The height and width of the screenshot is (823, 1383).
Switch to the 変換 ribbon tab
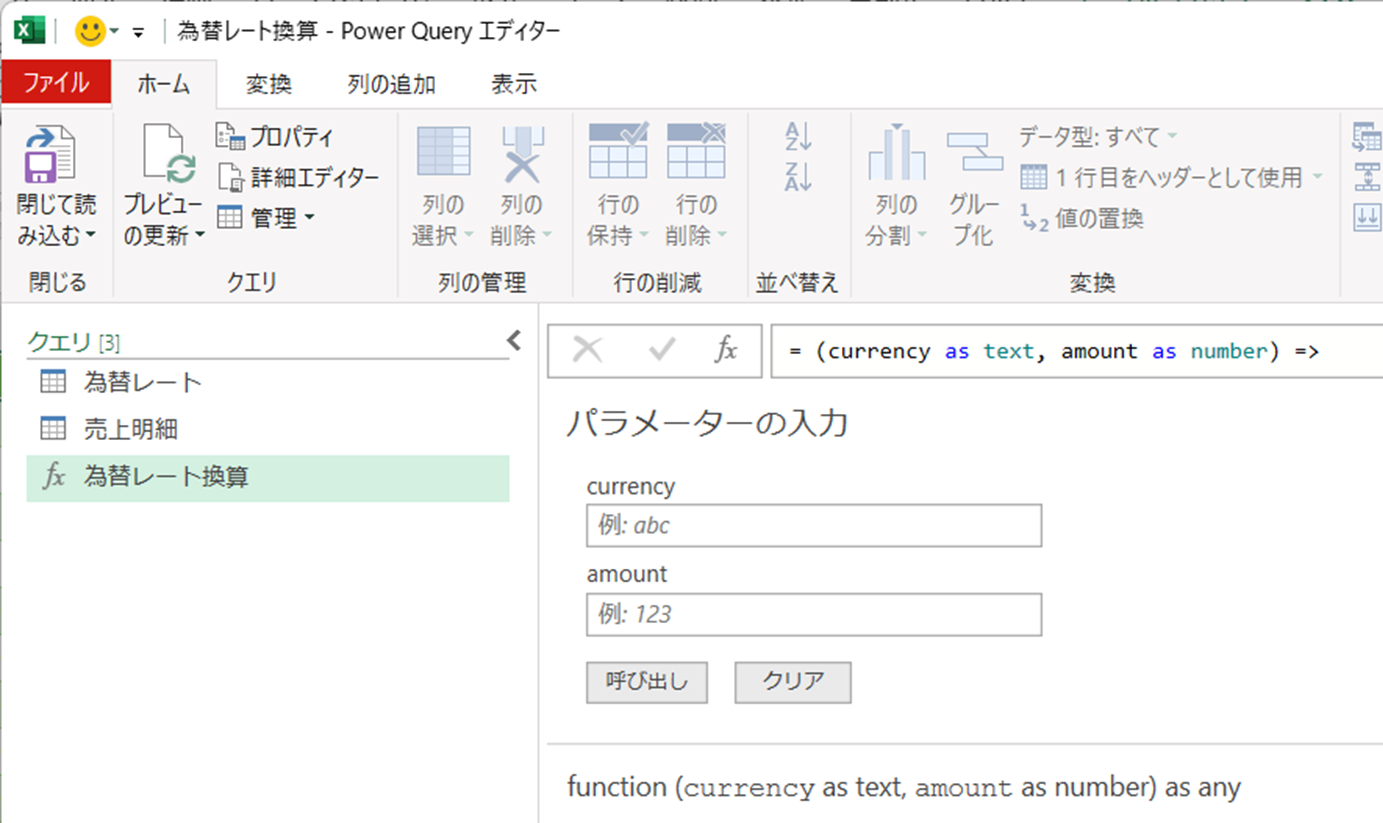pos(268,84)
